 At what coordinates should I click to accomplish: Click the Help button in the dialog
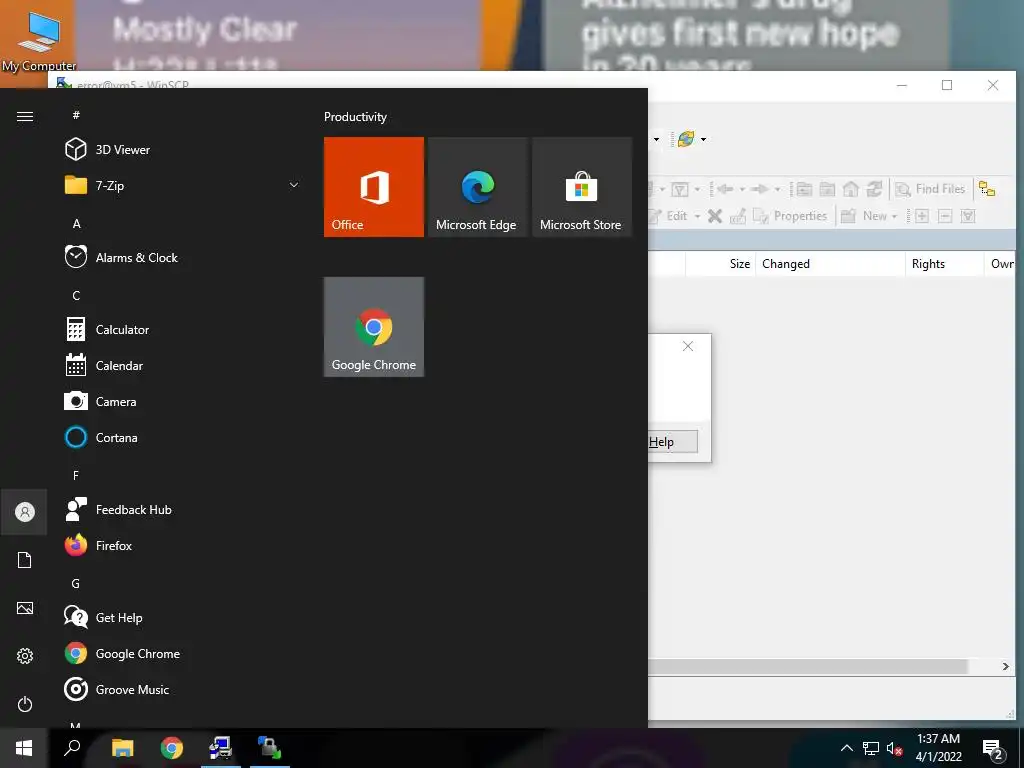pos(672,441)
